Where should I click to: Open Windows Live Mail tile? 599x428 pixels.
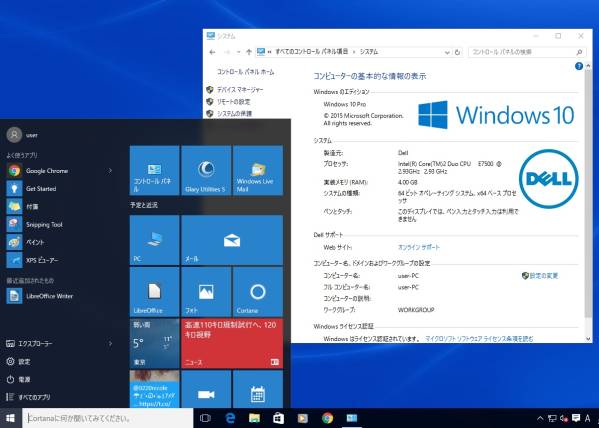pos(258,170)
